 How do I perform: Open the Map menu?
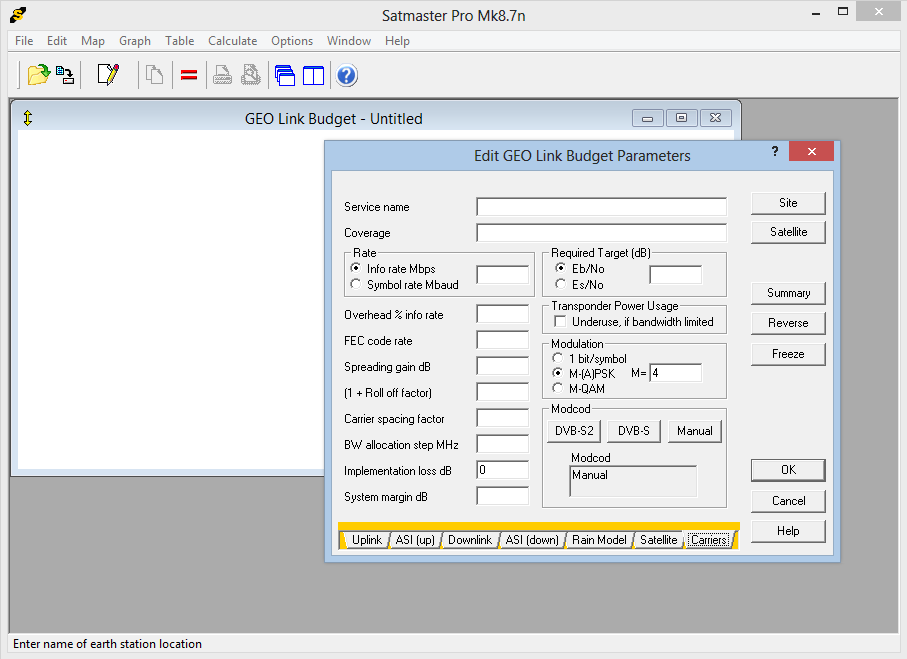[x=93, y=41]
